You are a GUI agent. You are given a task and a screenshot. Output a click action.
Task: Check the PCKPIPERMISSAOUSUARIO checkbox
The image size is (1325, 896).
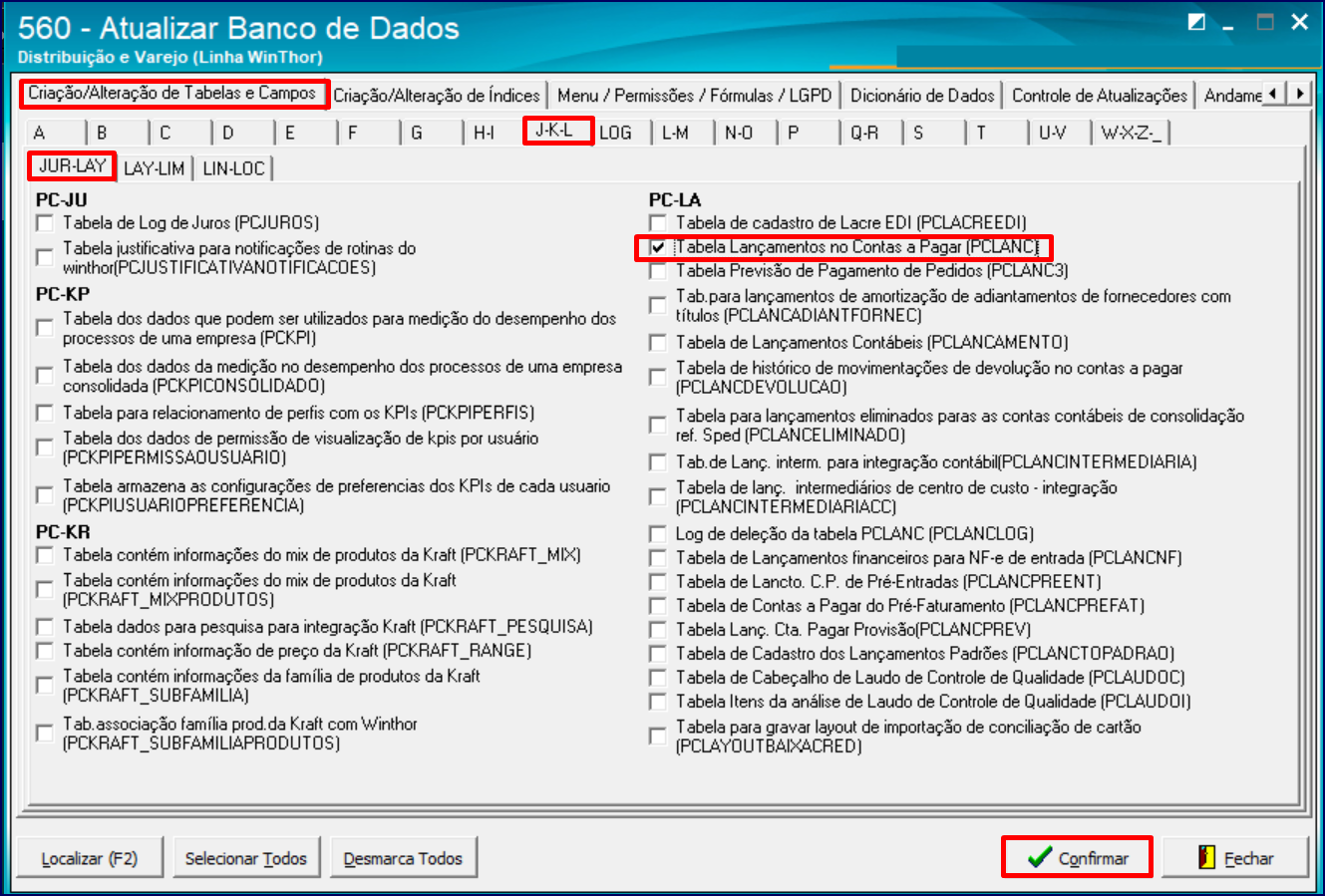45,448
